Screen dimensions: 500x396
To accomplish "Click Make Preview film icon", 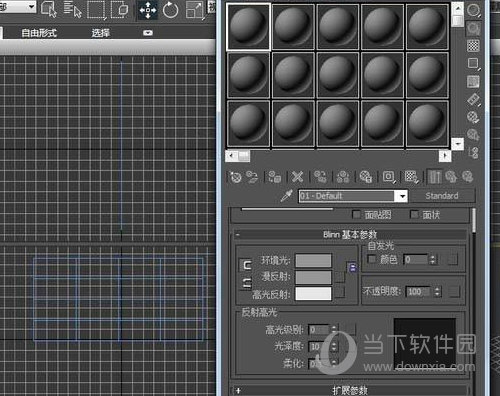I will (473, 100).
